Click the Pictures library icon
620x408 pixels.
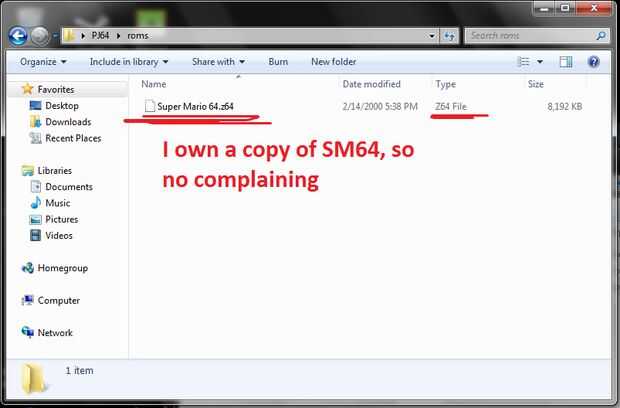click(35, 219)
